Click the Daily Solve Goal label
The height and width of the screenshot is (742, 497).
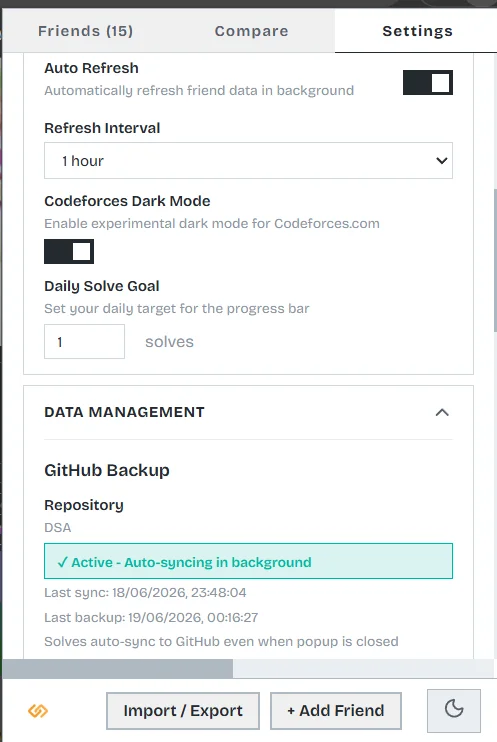click(101, 286)
